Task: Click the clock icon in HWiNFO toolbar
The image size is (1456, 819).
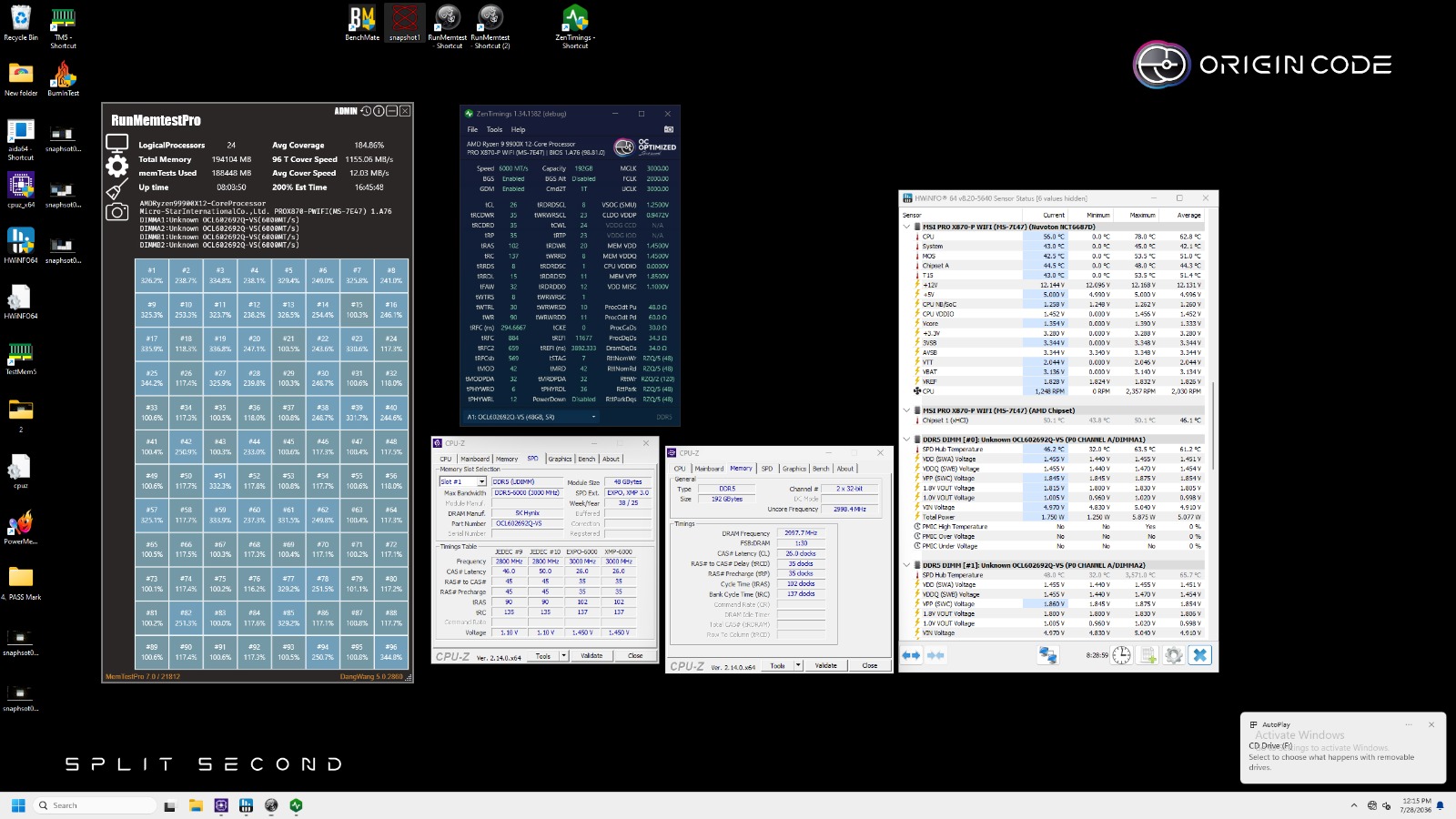Action: (1120, 655)
